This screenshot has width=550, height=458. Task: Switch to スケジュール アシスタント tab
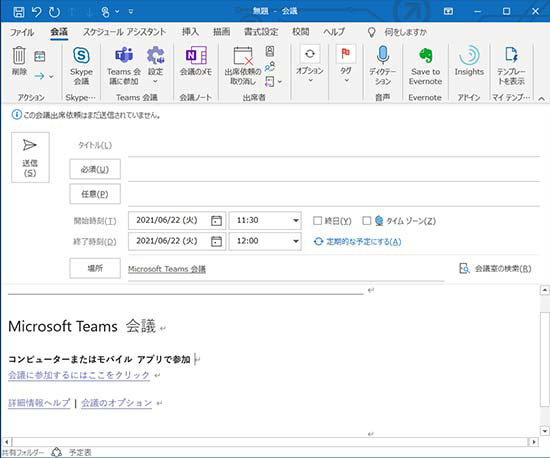click(x=125, y=32)
